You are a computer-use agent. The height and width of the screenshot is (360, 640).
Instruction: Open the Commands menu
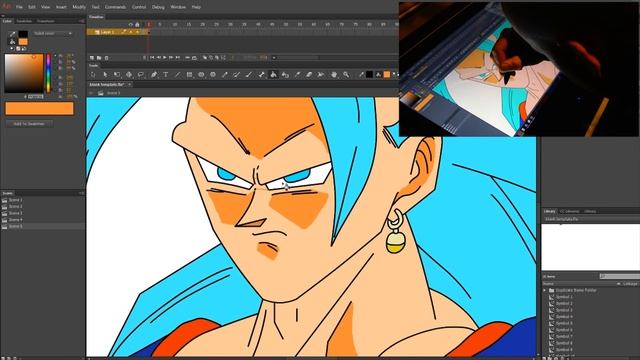[115, 7]
